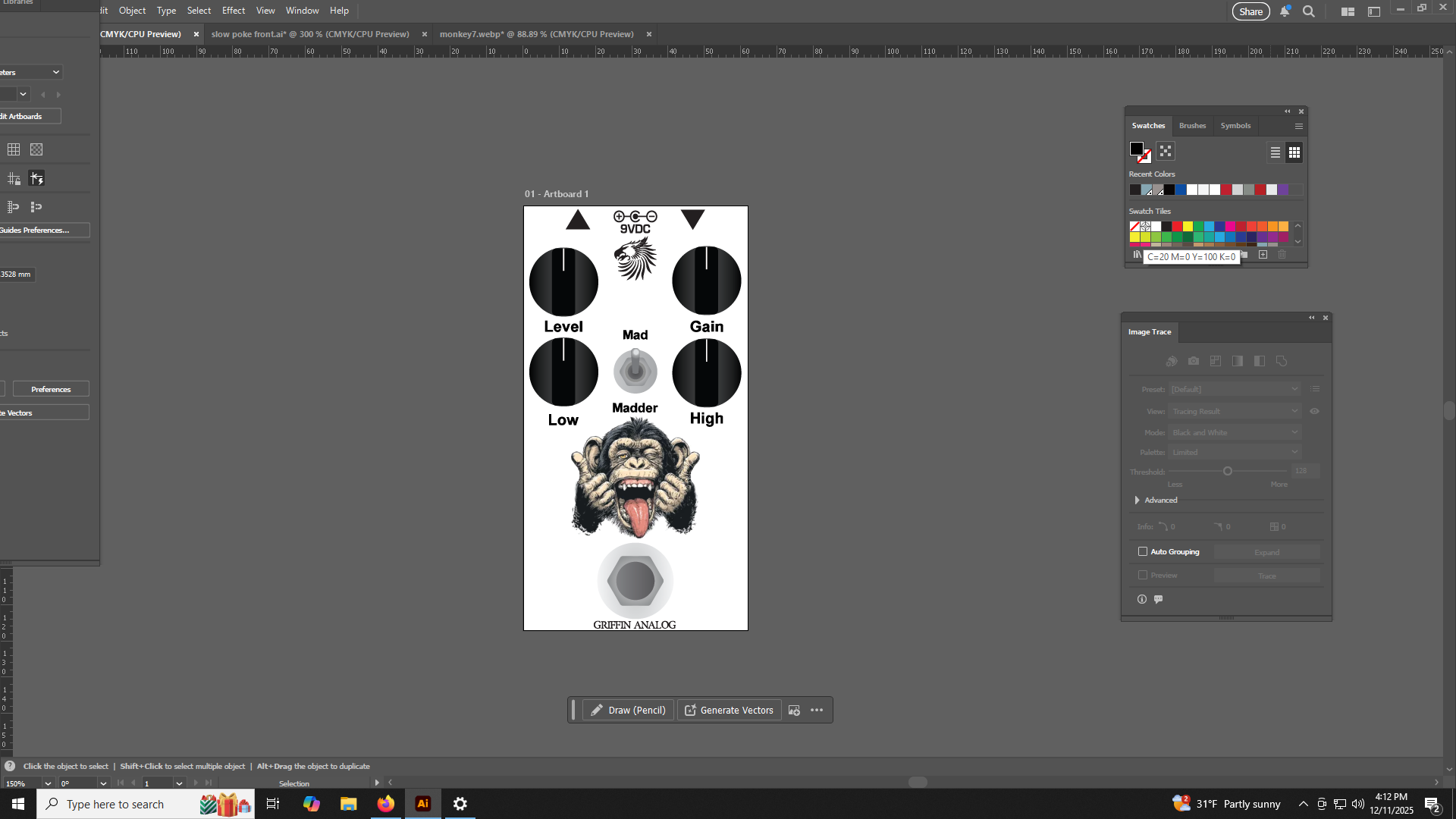Expand the Advanced section in Image Trace
The image size is (1456, 819).
tap(1137, 500)
